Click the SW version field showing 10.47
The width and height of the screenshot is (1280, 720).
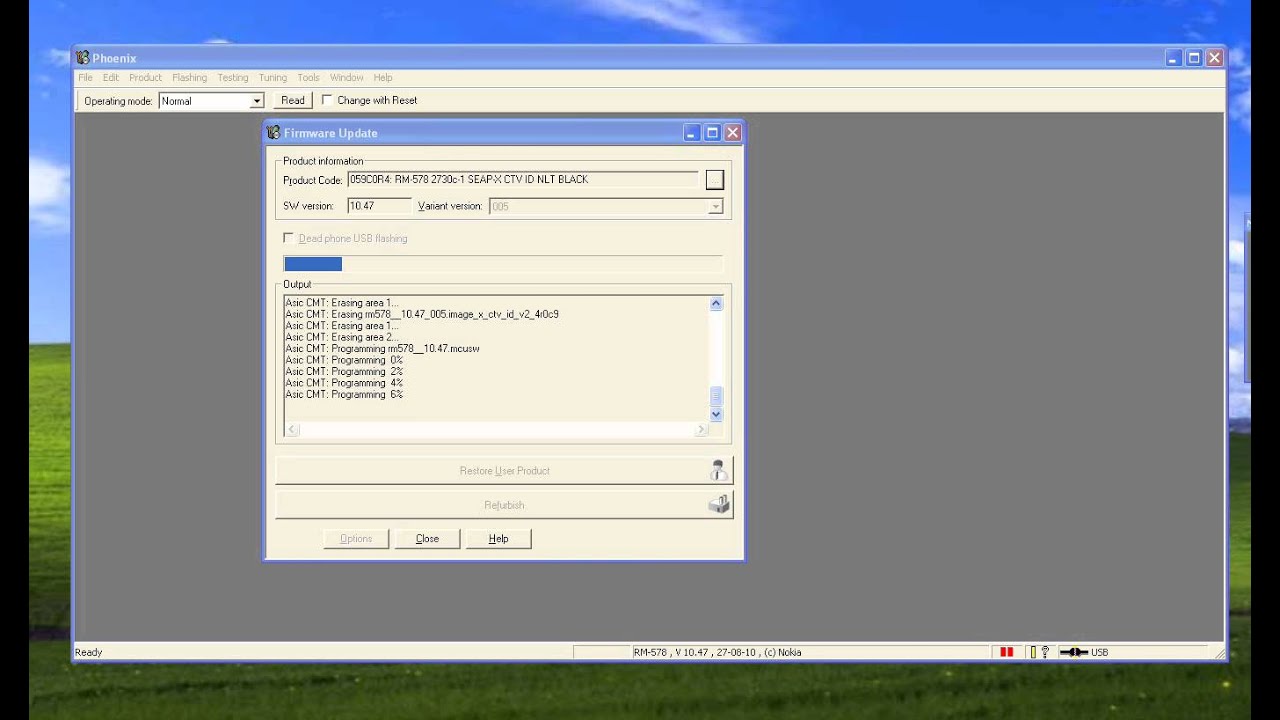click(379, 206)
